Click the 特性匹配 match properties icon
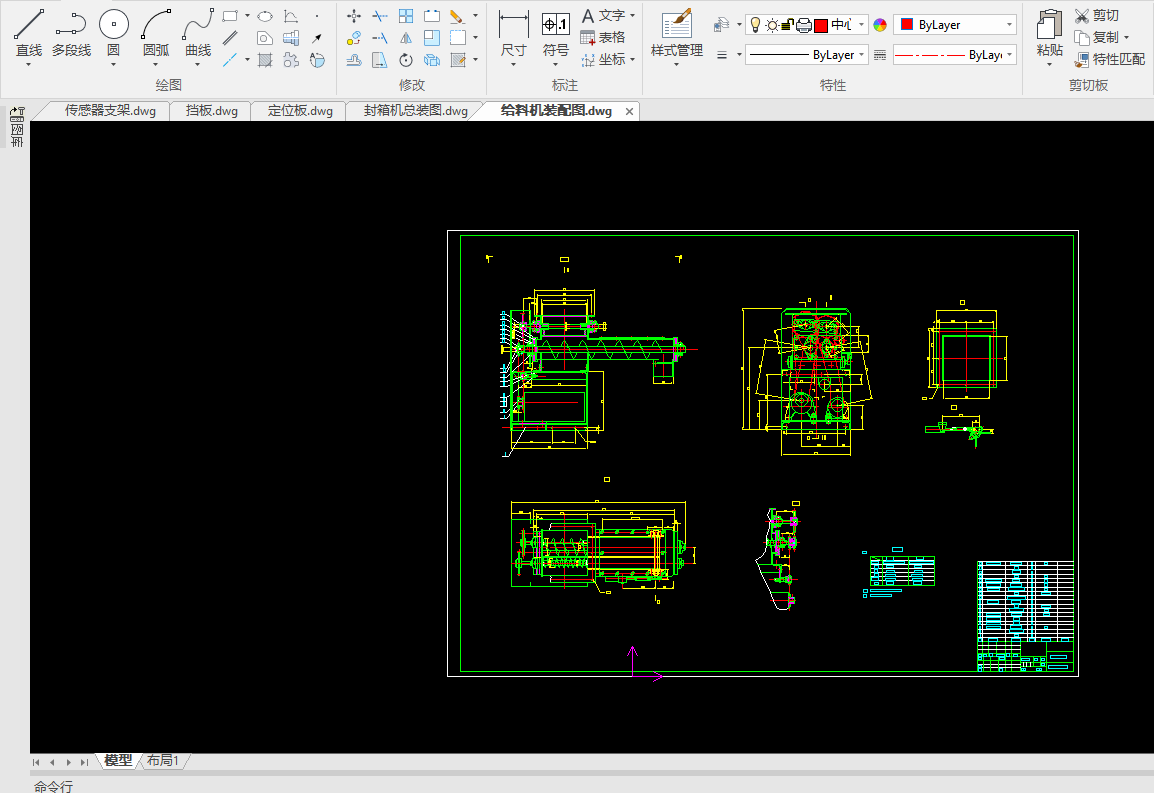Viewport: 1154px width, 793px height. 1082,60
